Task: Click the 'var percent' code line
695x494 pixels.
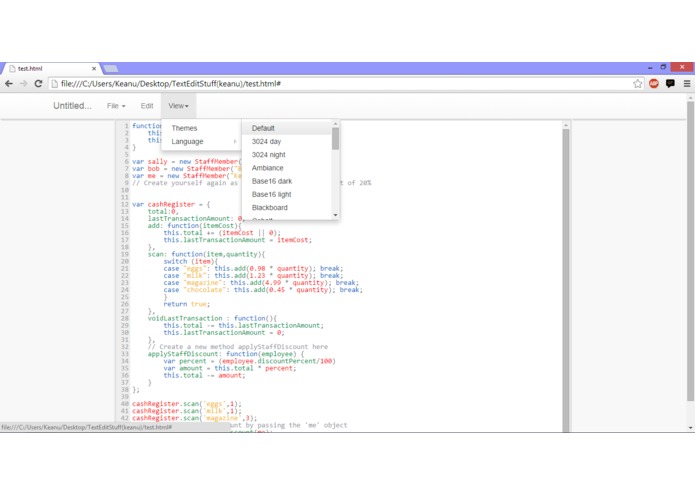Action: 250,361
